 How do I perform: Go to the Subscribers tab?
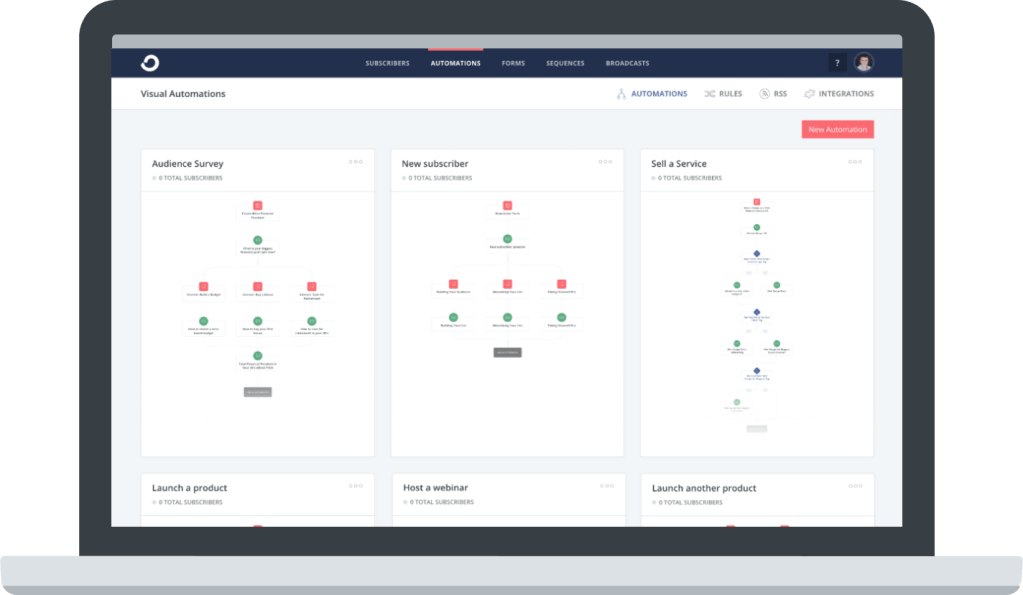tap(387, 63)
